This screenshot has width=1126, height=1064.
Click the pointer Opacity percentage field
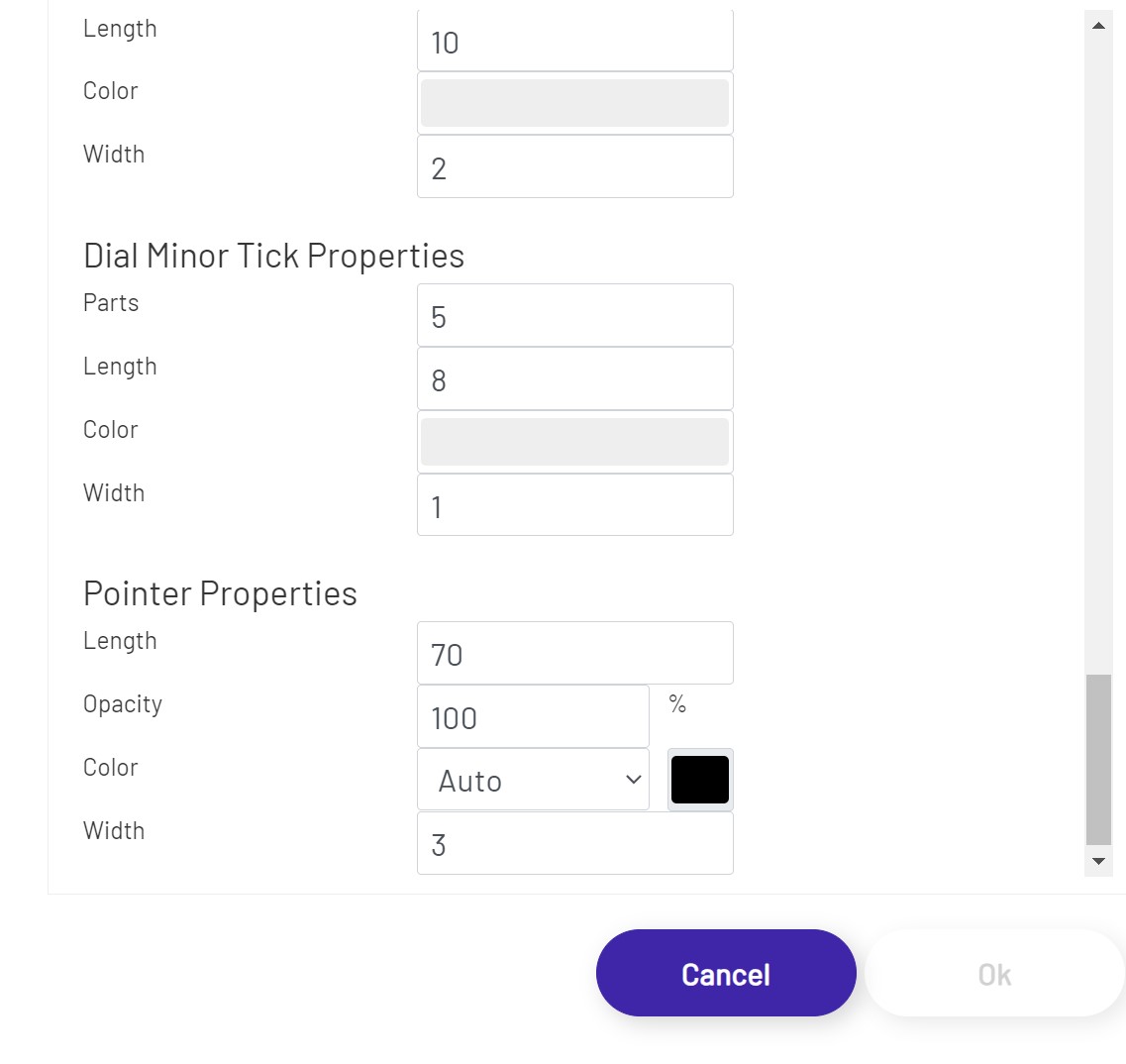(x=533, y=717)
